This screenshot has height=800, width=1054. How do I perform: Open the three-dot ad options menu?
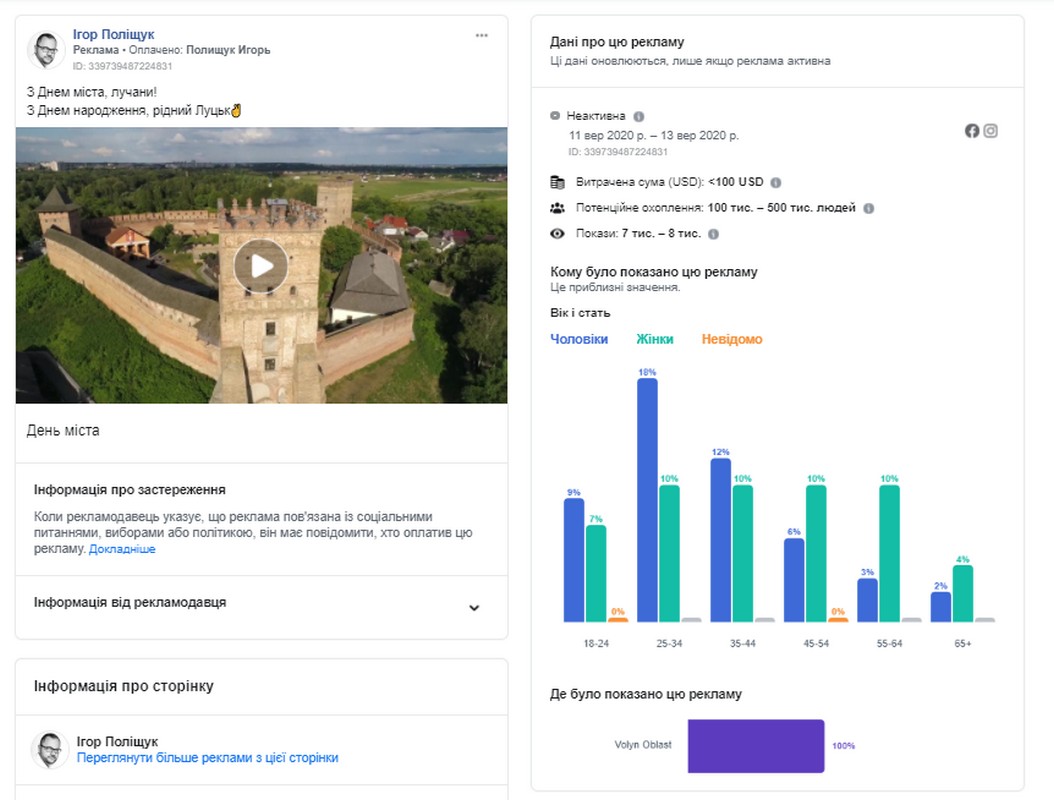(x=482, y=35)
